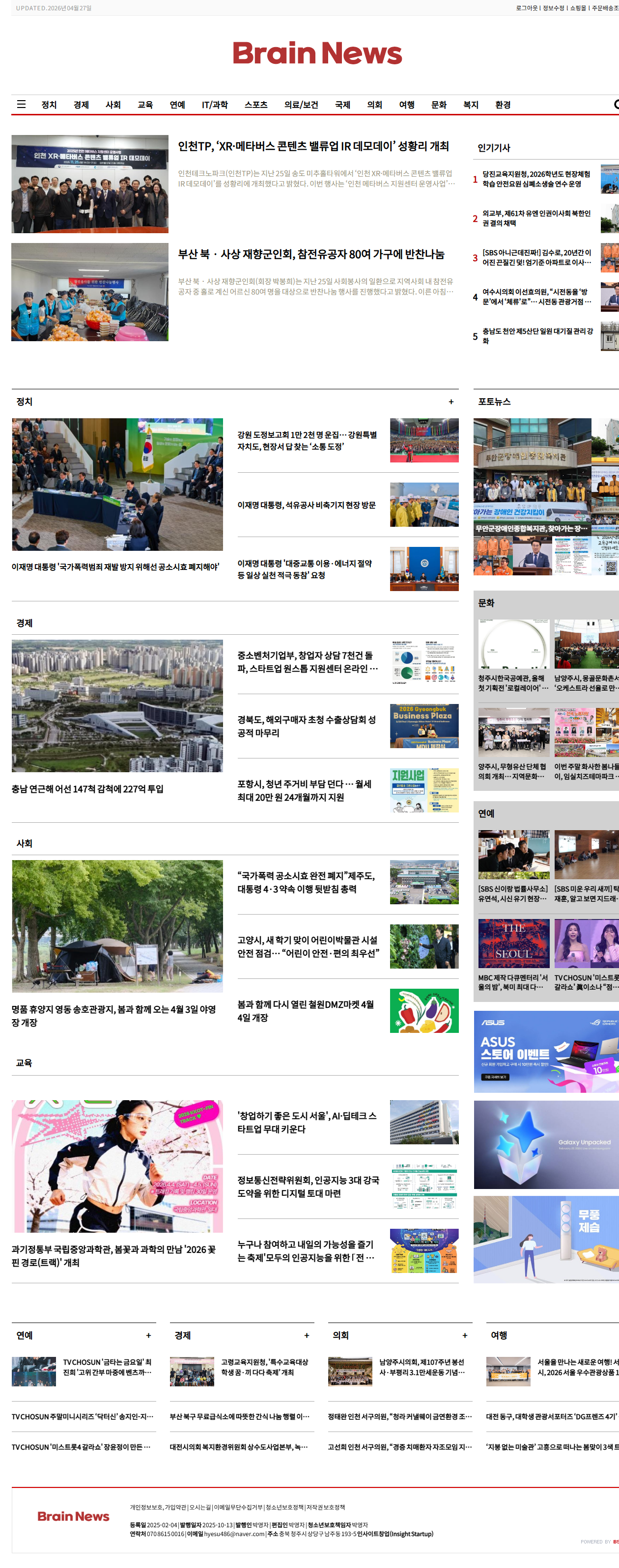
Task: Open the 스포츠 navigation tab
Action: [256, 105]
